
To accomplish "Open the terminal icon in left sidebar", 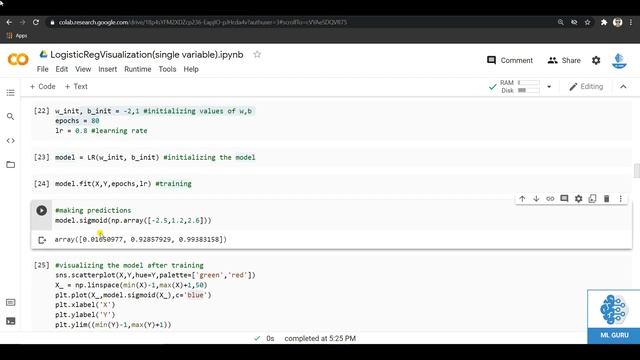I will click(x=11, y=321).
